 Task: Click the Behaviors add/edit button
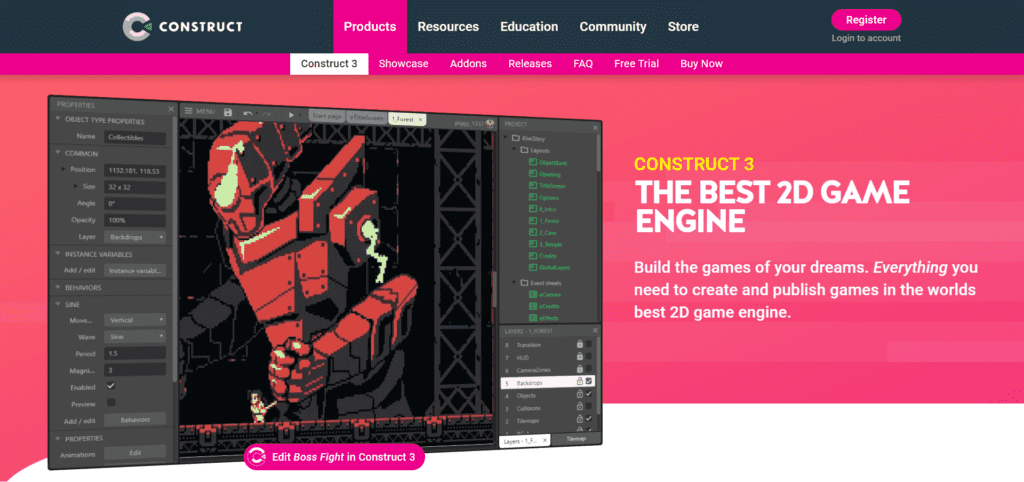pos(135,419)
